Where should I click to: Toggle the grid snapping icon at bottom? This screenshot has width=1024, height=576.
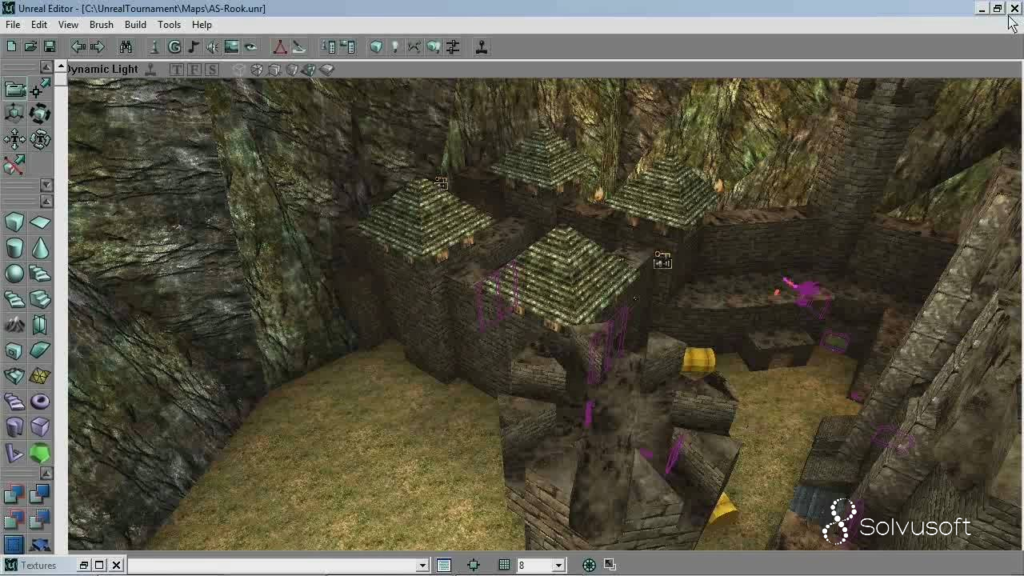[504, 565]
